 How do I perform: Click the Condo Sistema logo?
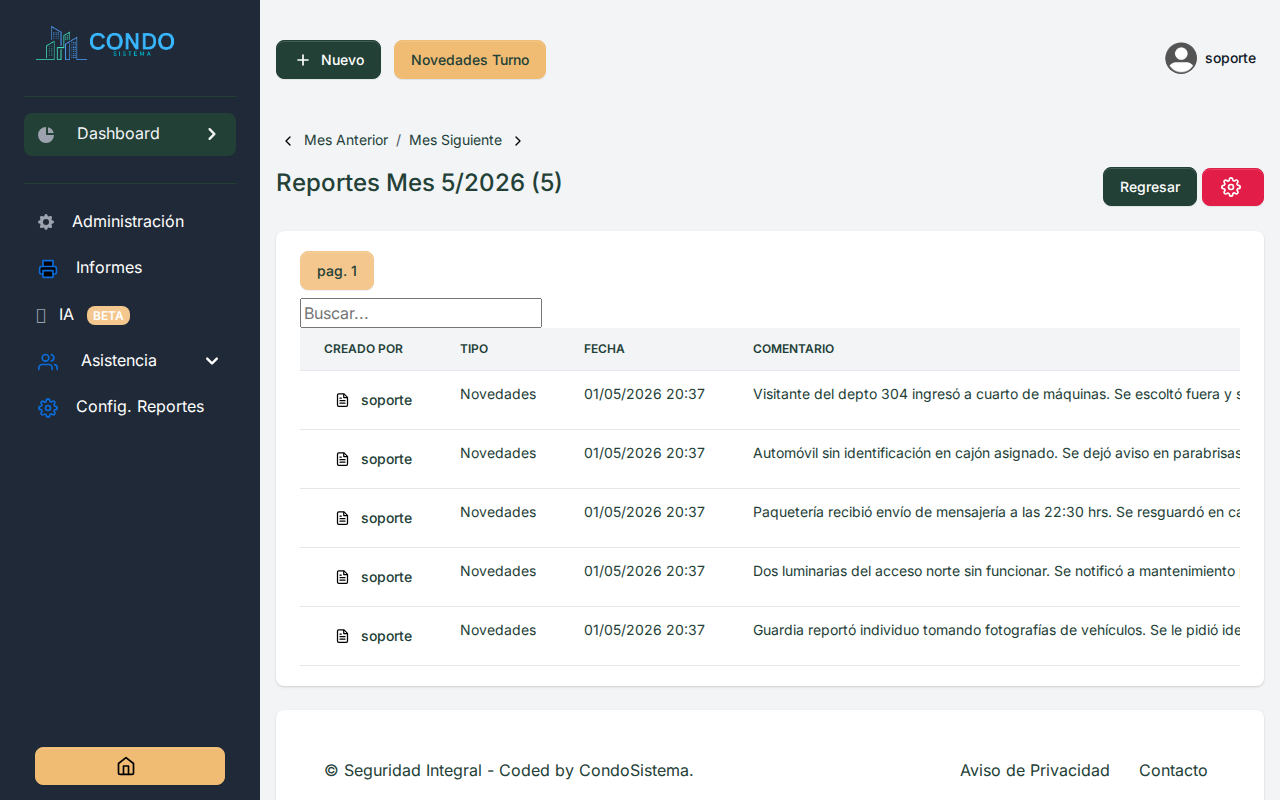[x=105, y=43]
